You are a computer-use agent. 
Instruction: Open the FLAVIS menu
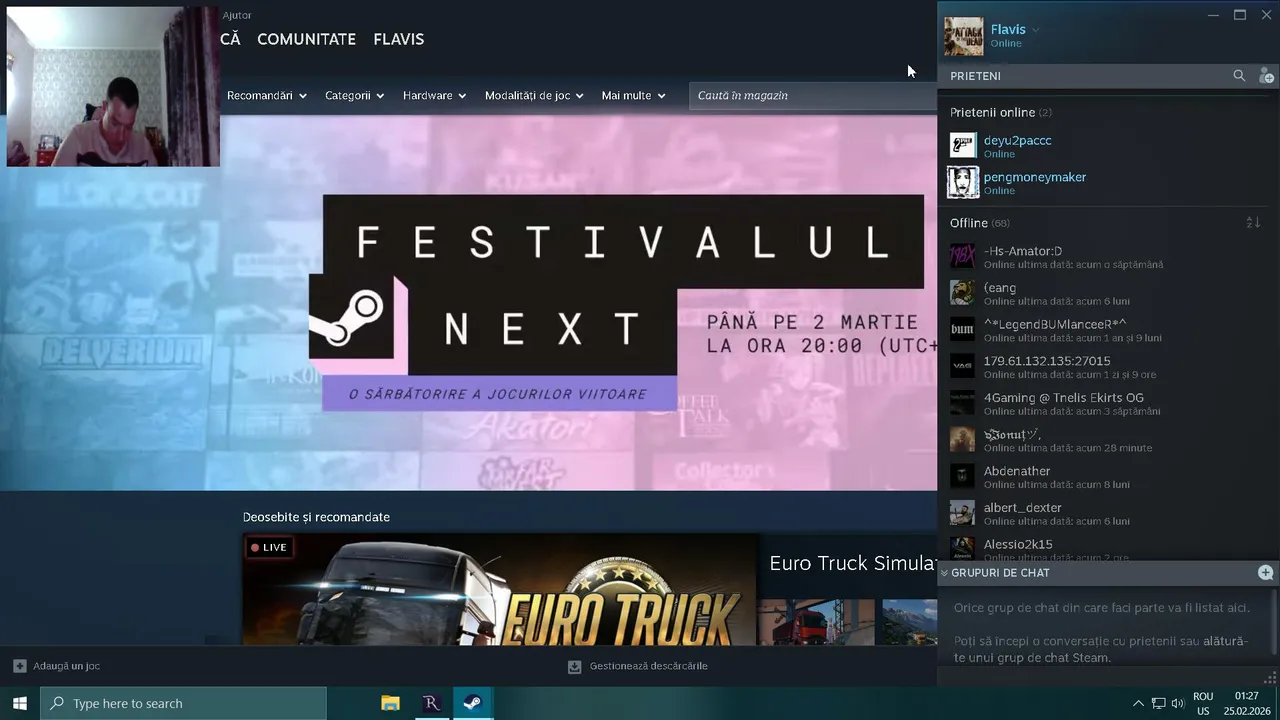398,39
